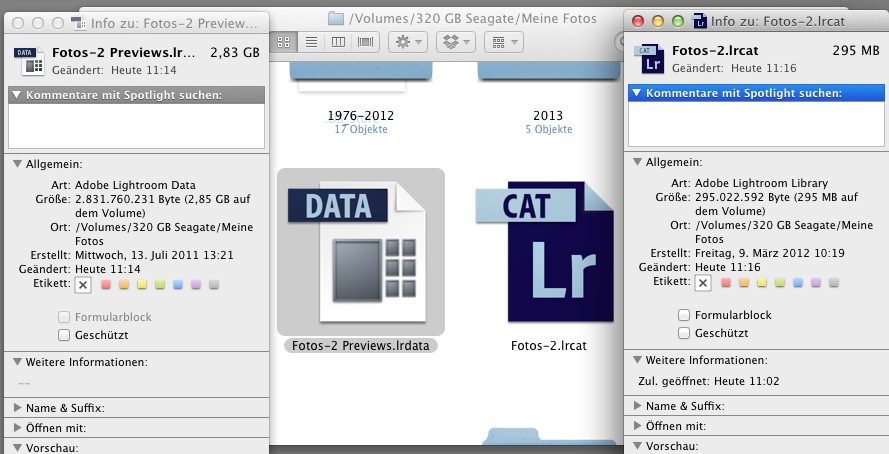
Task: Open the gear action menu
Action: pyautogui.click(x=408, y=42)
